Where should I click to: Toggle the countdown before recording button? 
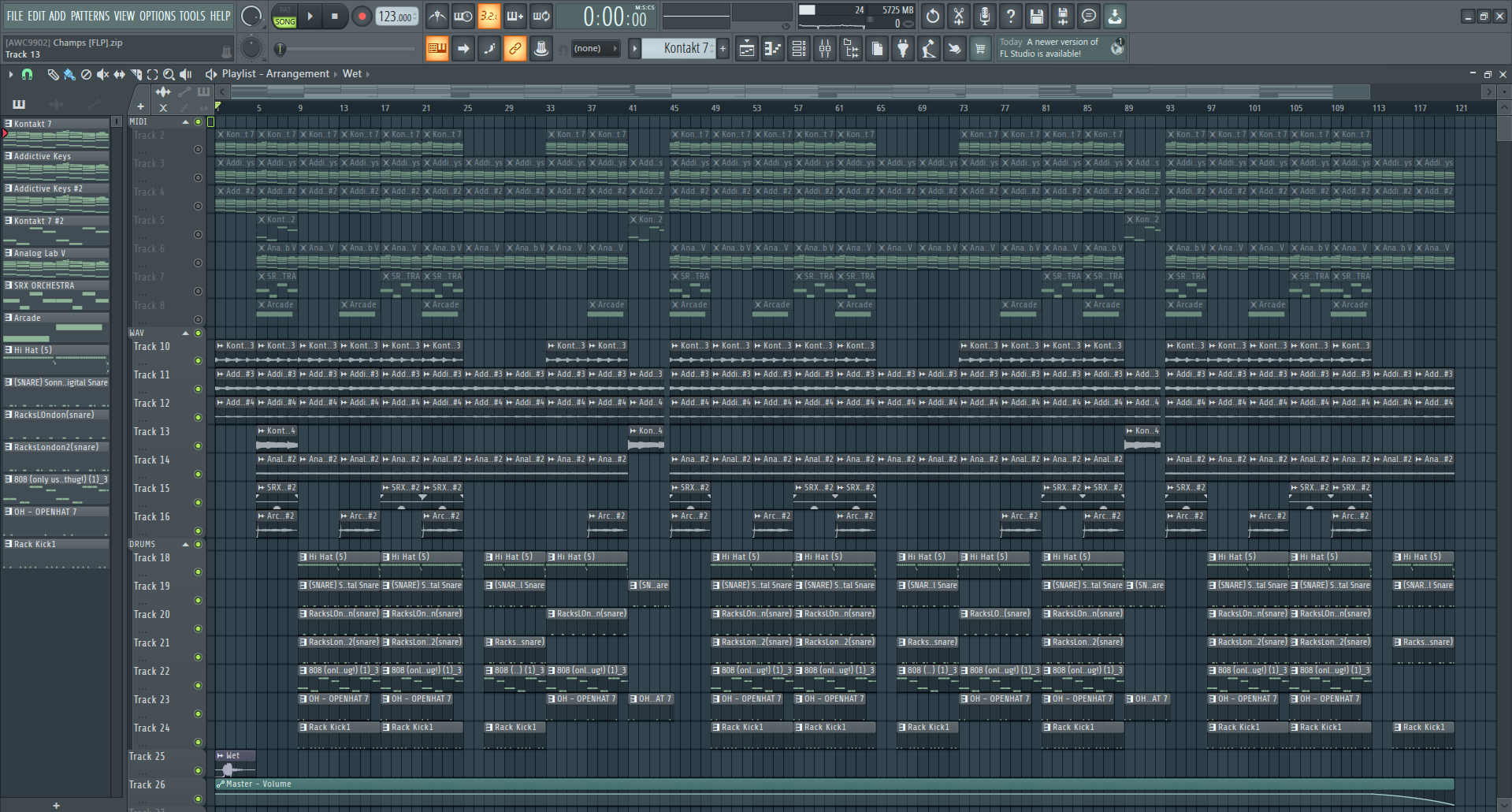(489, 16)
